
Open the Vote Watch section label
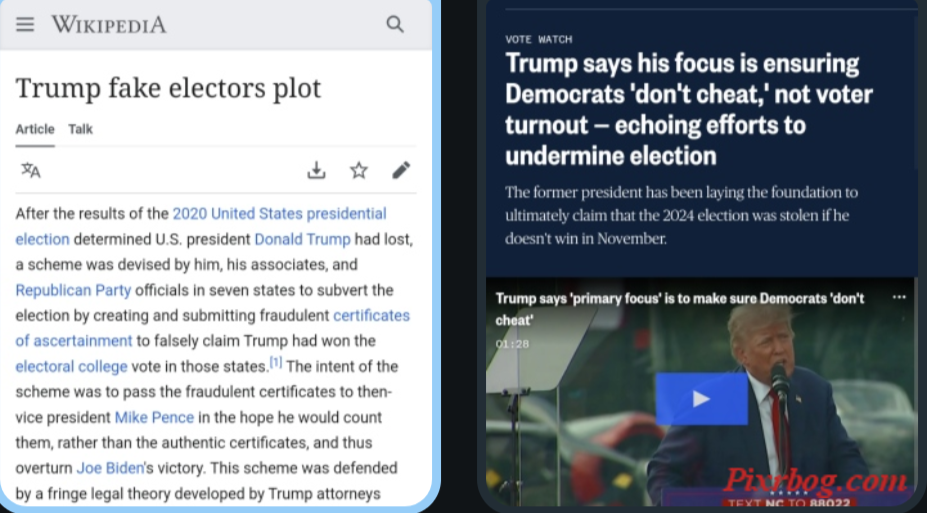pos(539,40)
